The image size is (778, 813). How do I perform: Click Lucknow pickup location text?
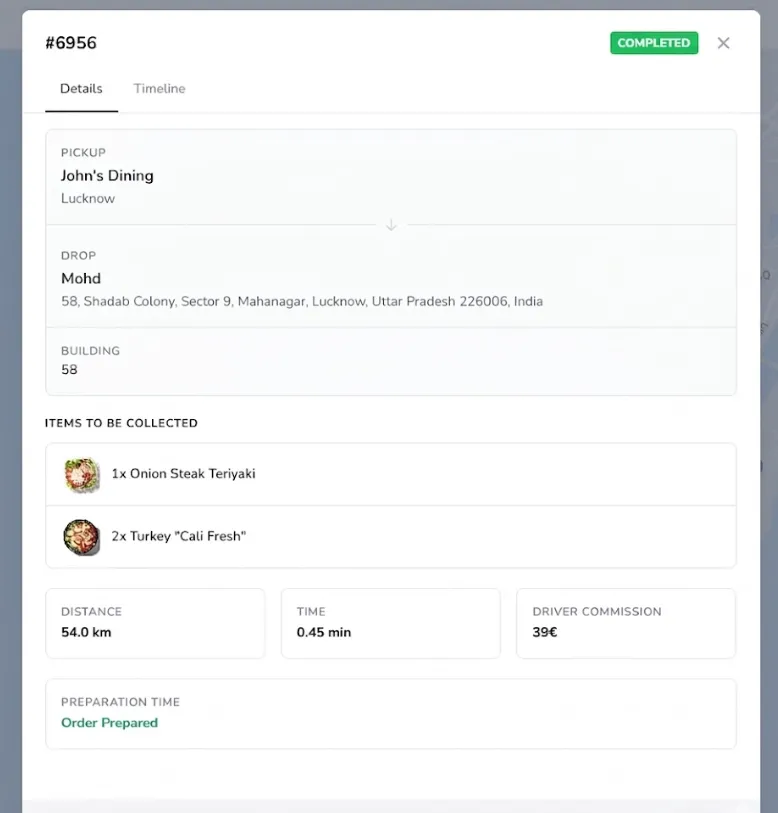point(88,199)
